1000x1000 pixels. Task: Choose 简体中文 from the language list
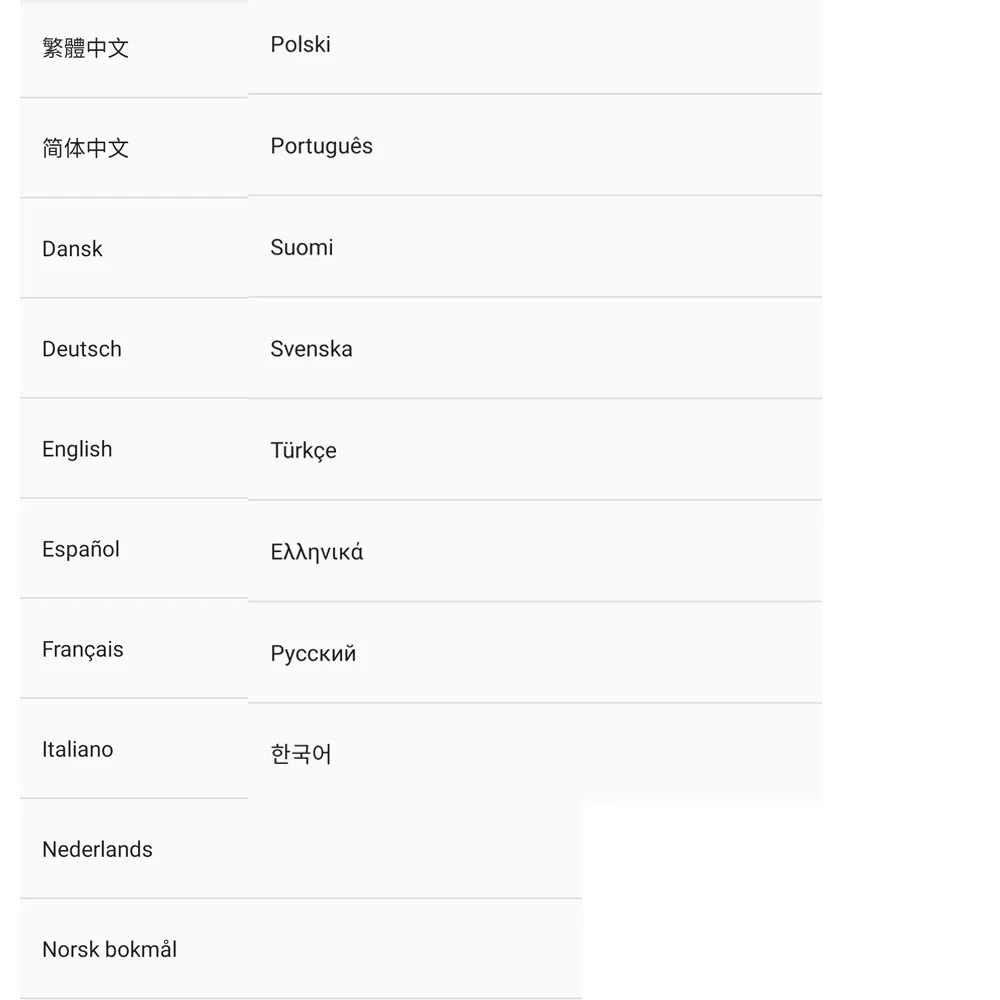pos(86,148)
